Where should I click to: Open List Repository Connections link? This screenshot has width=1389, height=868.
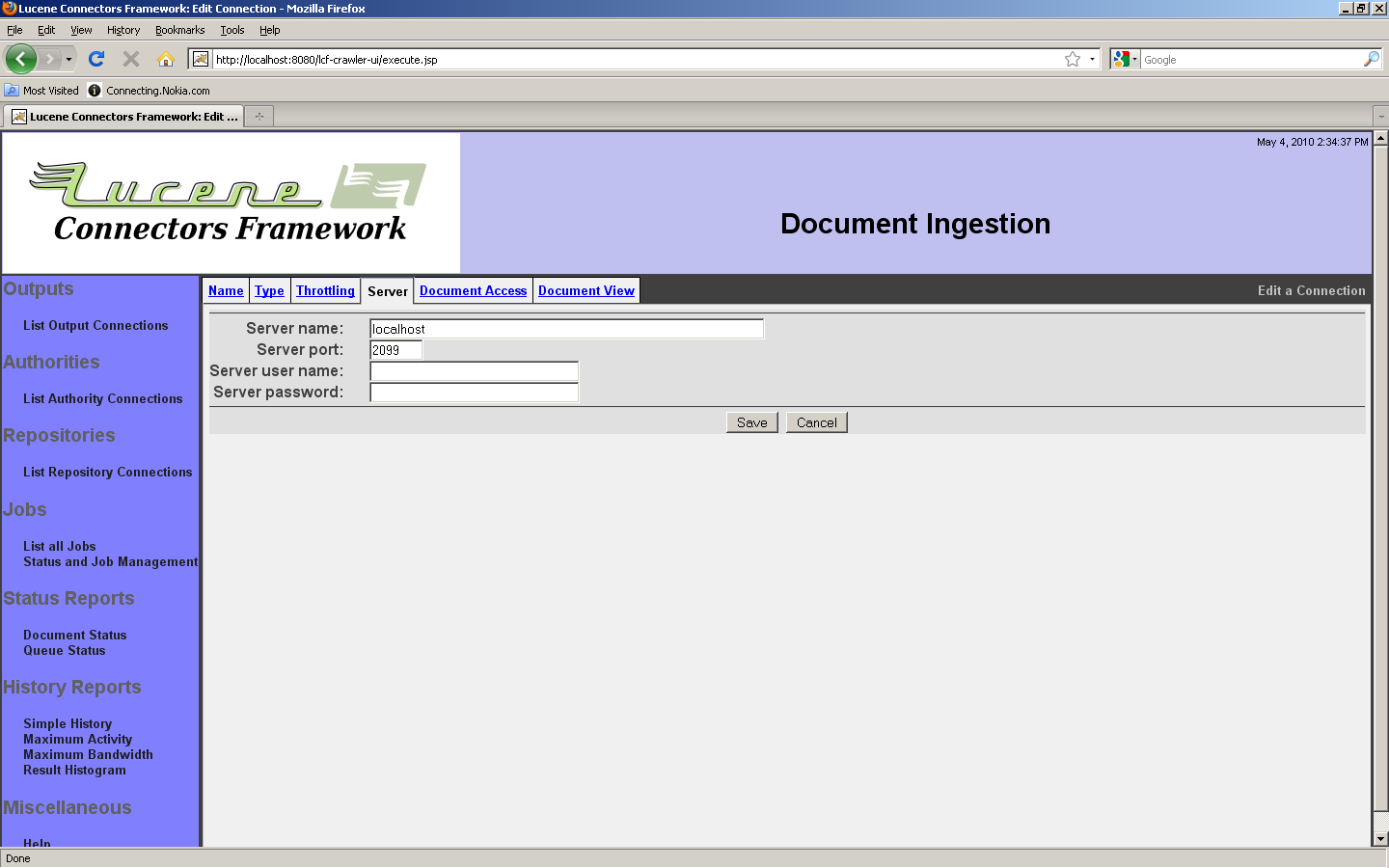point(107,472)
